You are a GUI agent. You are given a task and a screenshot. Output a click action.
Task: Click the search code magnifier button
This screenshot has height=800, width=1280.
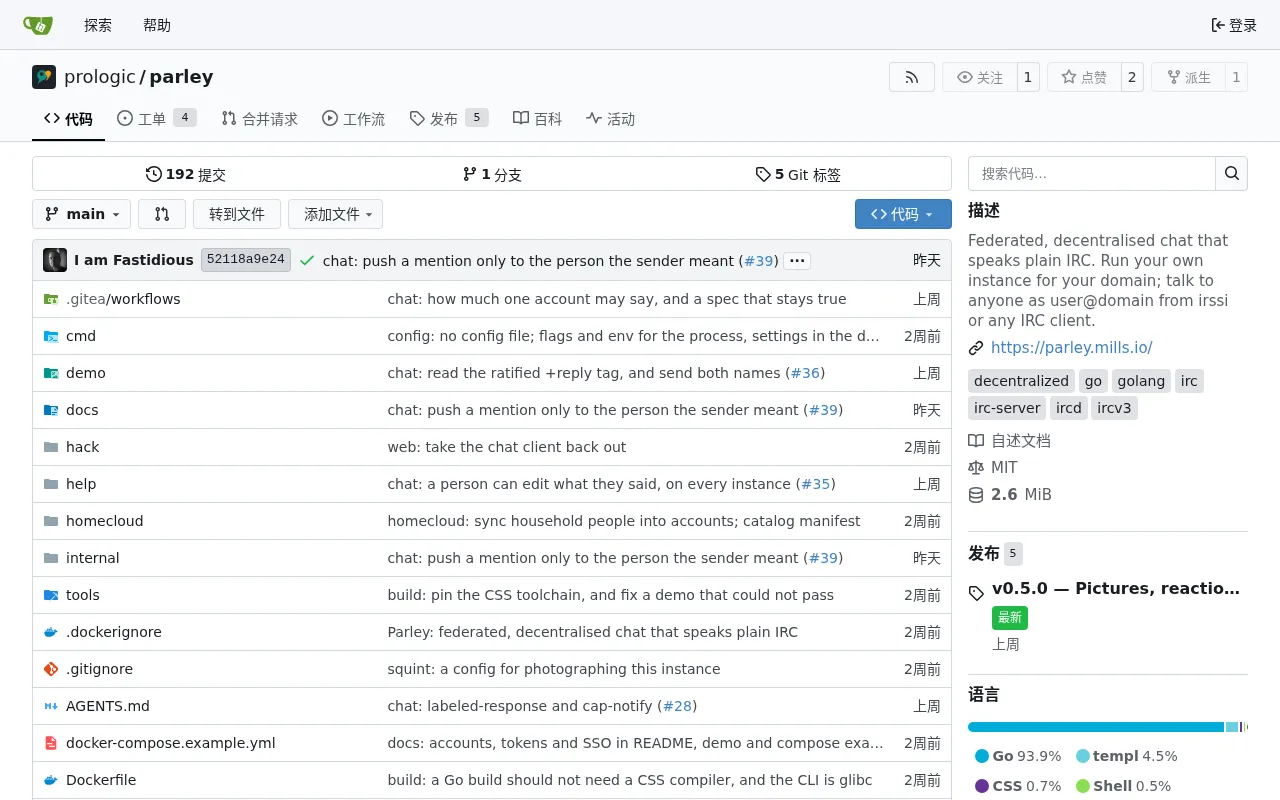pyautogui.click(x=1231, y=173)
